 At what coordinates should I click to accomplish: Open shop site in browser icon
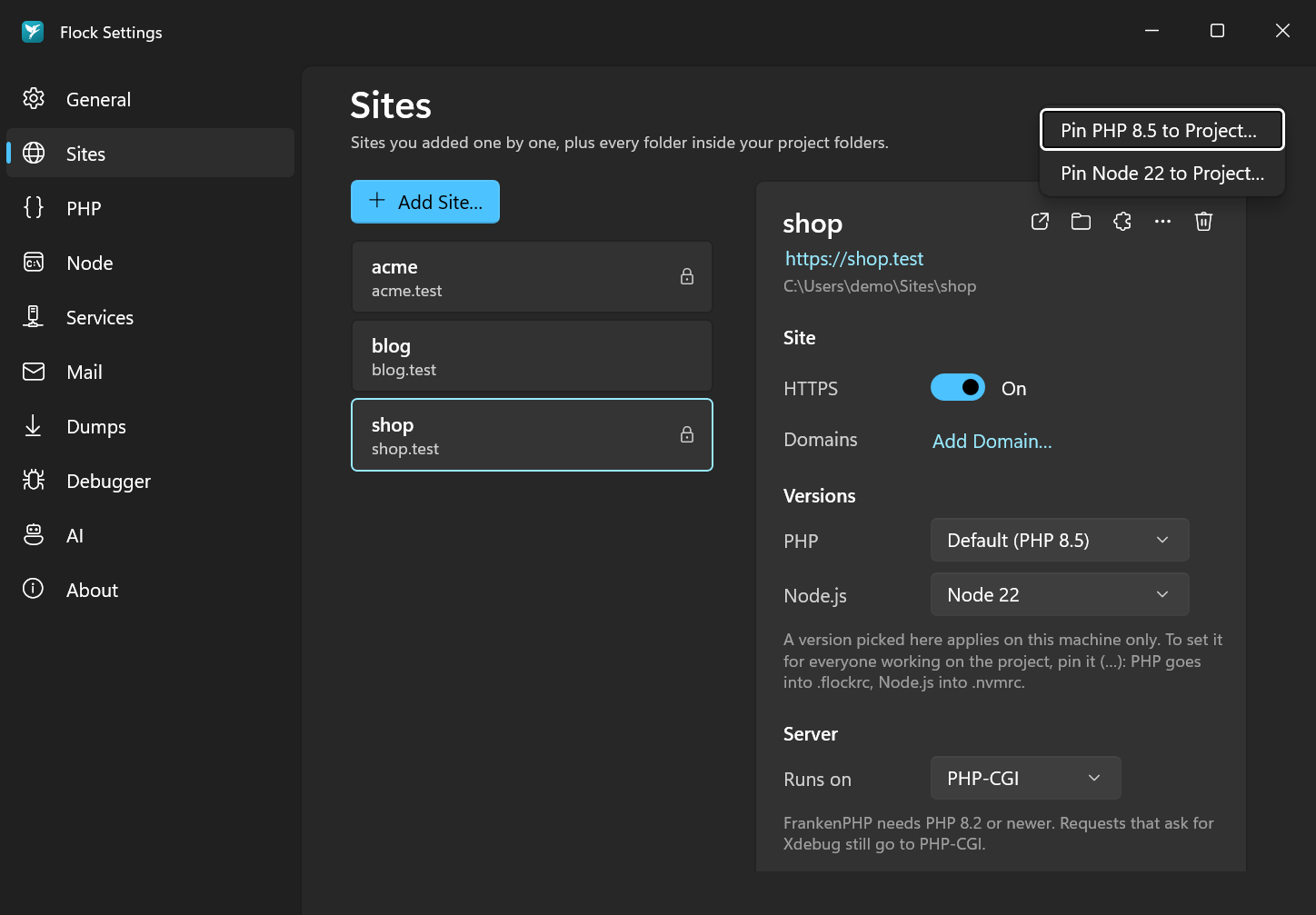[1041, 222]
